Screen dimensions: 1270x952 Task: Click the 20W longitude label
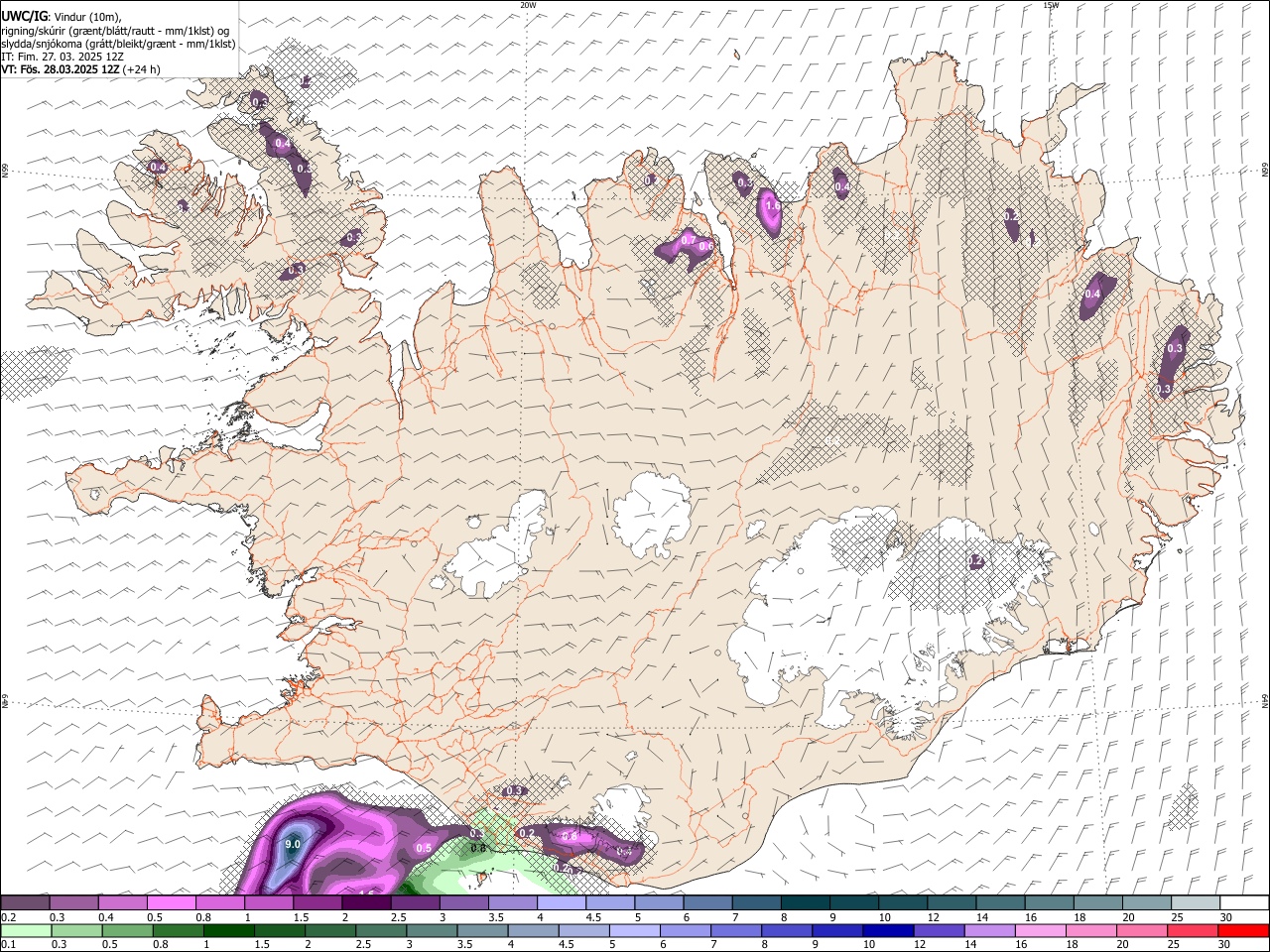528,5
